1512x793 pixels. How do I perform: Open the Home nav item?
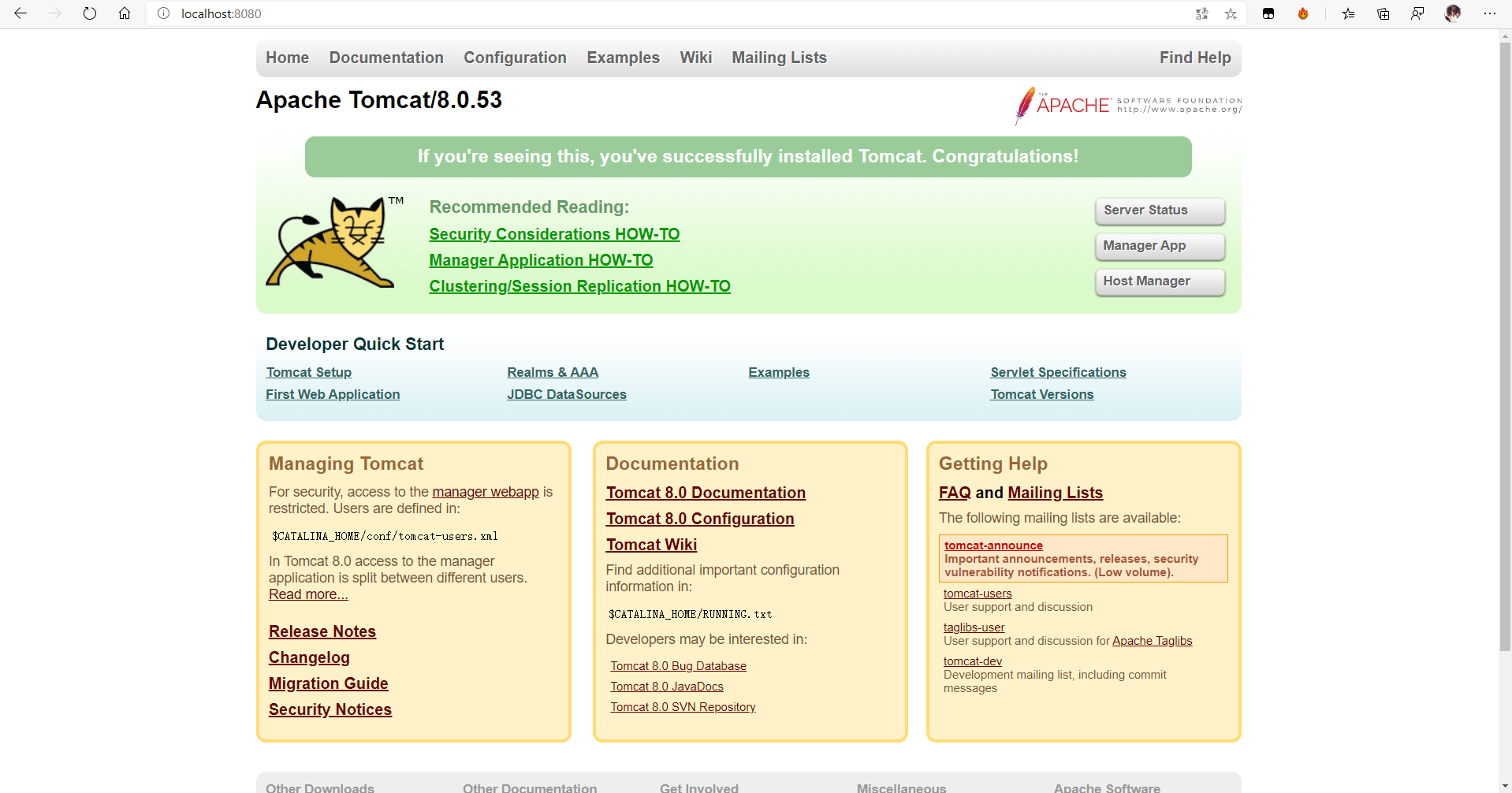click(x=287, y=58)
